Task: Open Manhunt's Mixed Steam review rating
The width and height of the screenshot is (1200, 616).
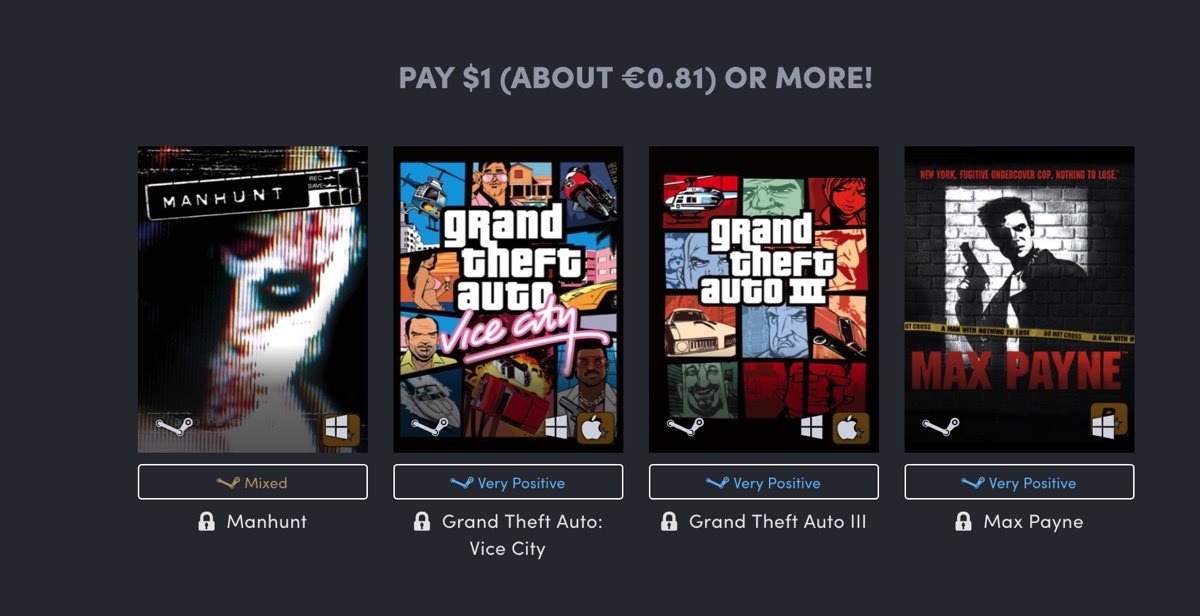Action: pyautogui.click(x=253, y=483)
